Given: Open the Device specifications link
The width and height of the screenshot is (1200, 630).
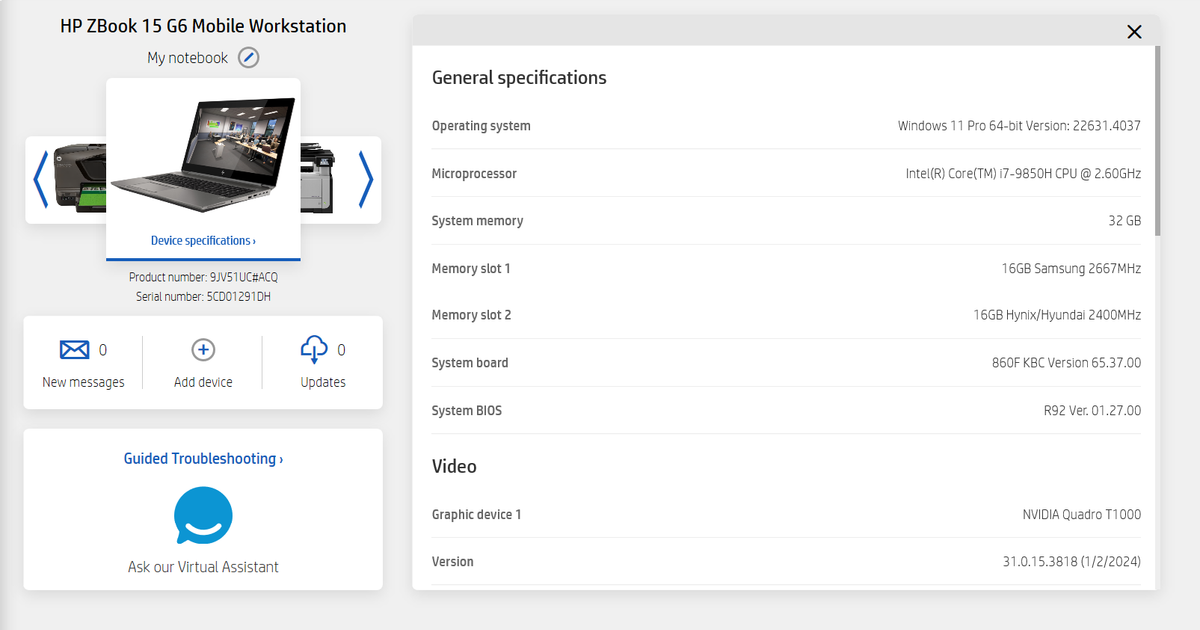Looking at the screenshot, I should tap(203, 241).
